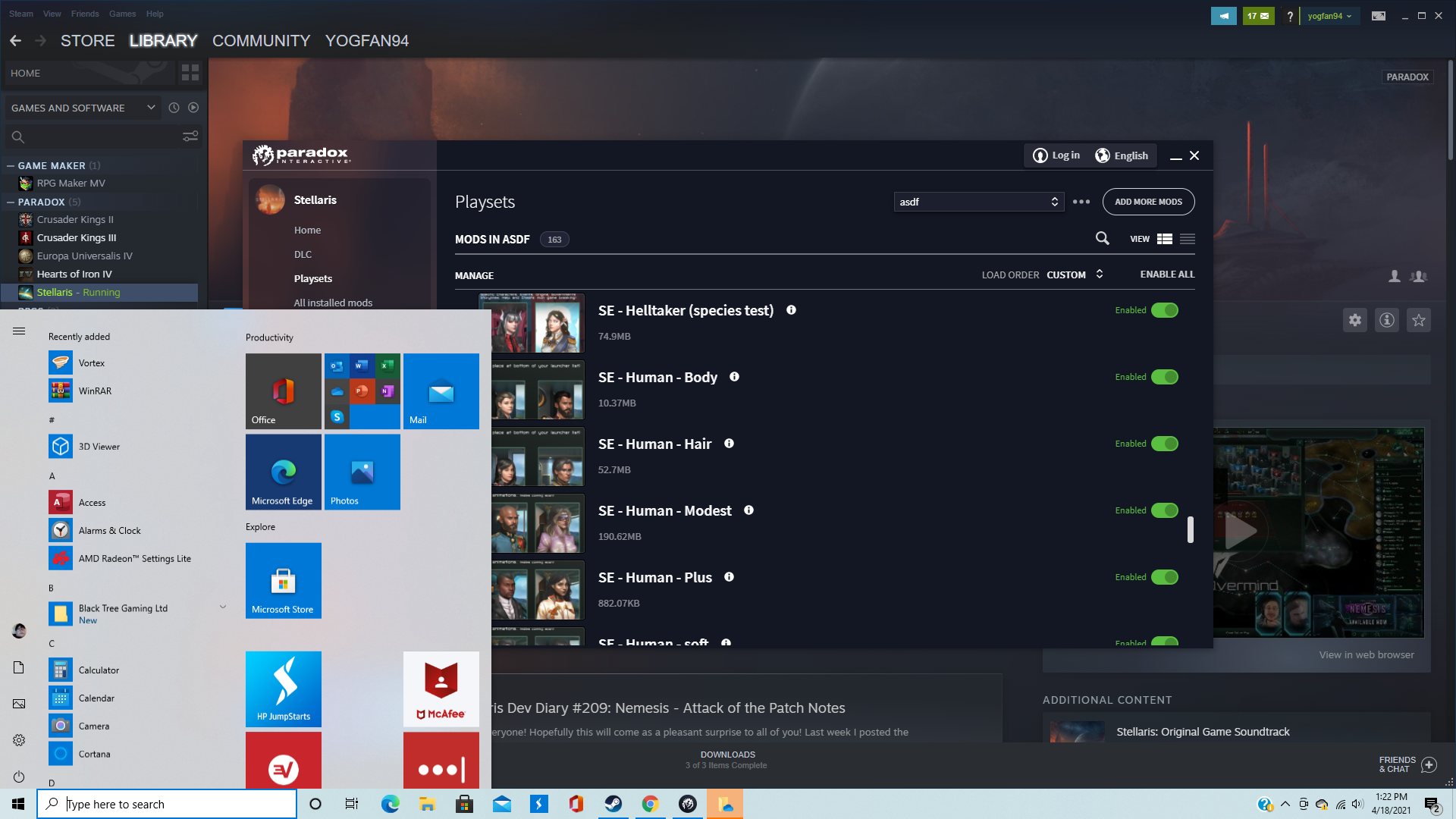Launch Vortex from recently added

pos(92,362)
